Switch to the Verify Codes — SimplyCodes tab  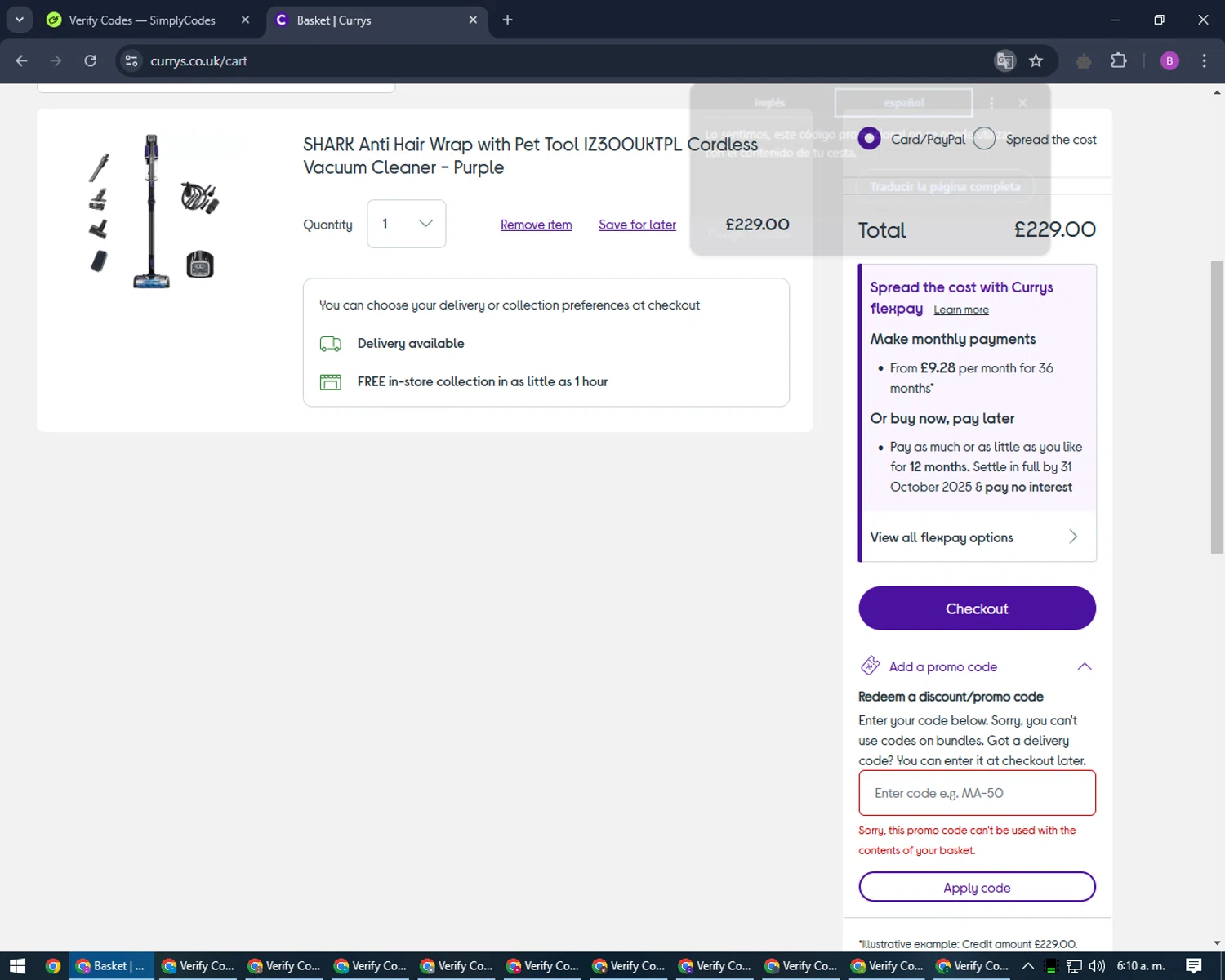coord(142,20)
